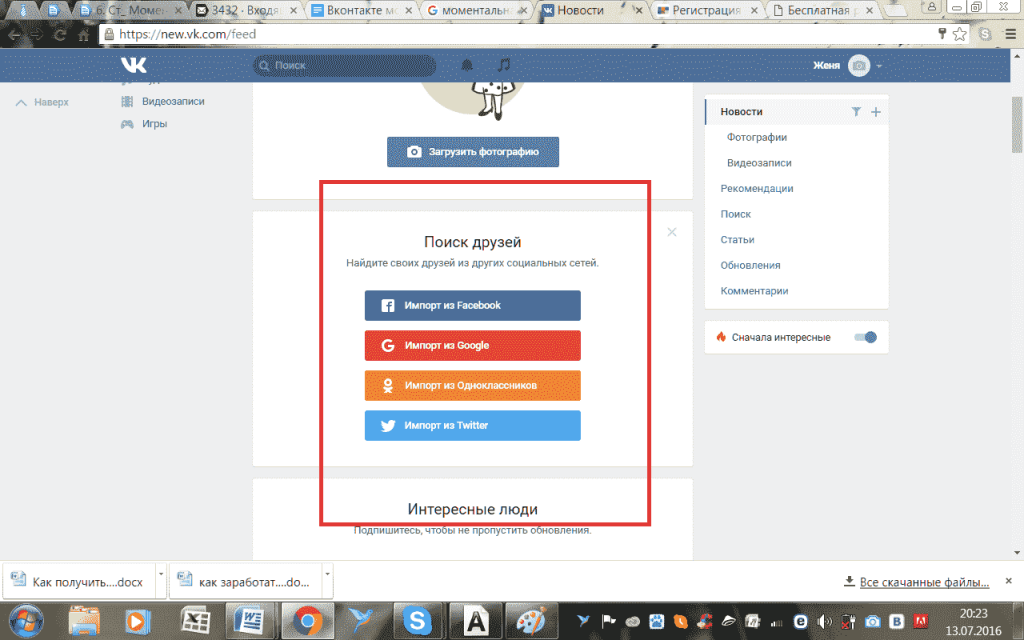Switch to the Google моментальн tab
This screenshot has width=1024, height=640.
(x=477, y=10)
